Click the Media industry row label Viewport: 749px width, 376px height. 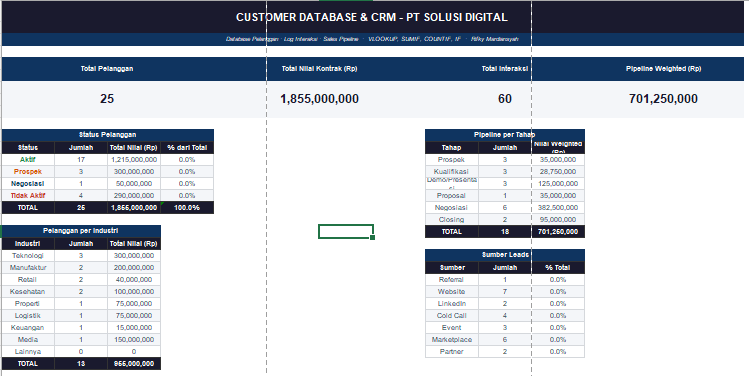[28, 340]
